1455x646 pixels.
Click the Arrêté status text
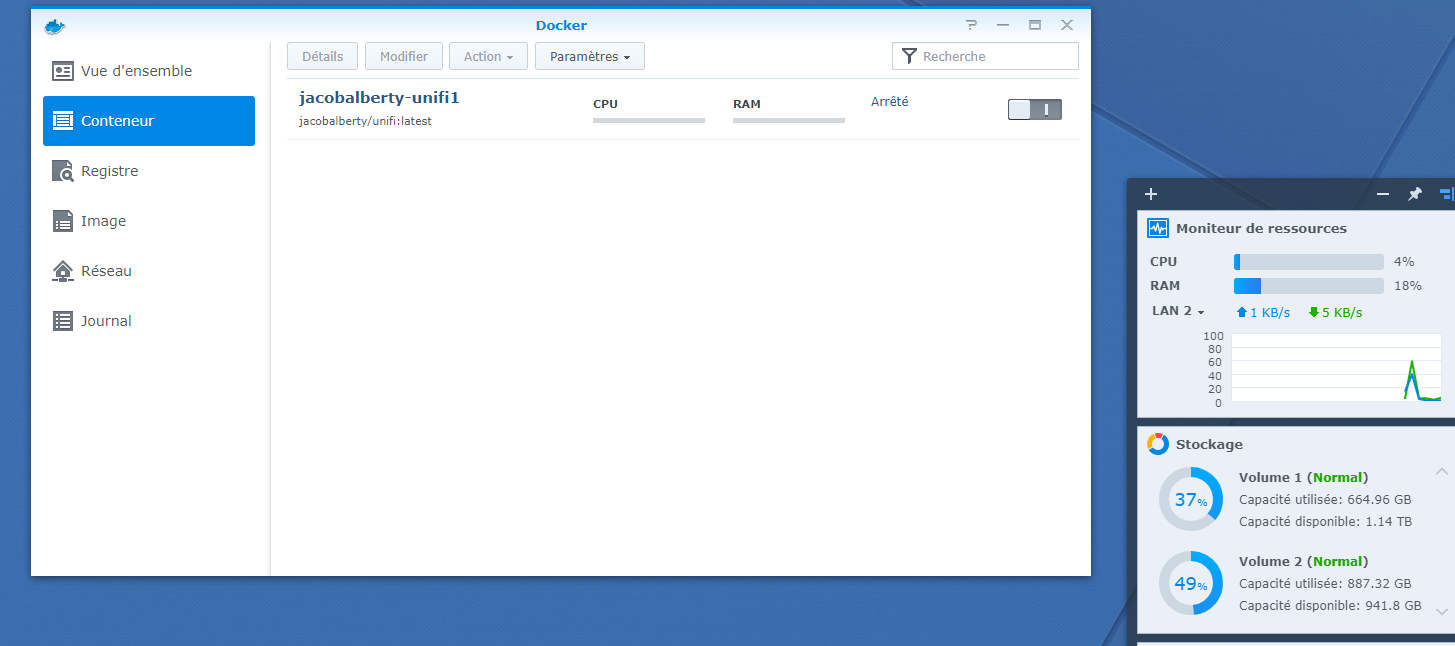tap(890, 102)
